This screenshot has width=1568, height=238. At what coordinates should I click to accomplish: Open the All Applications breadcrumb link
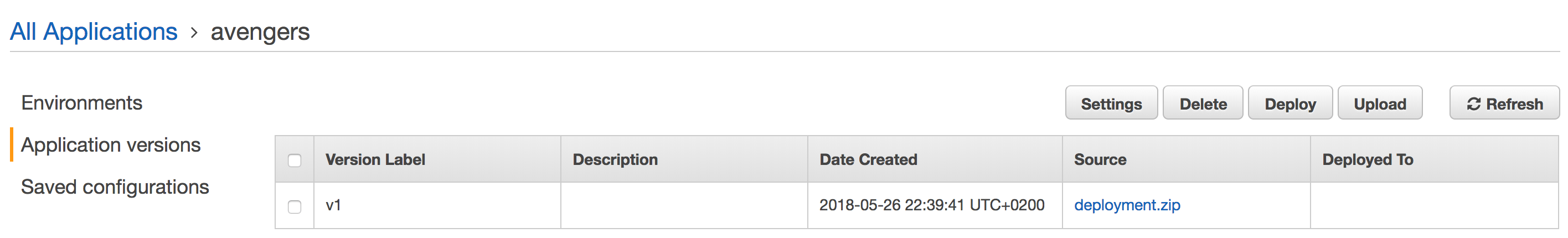(94, 31)
